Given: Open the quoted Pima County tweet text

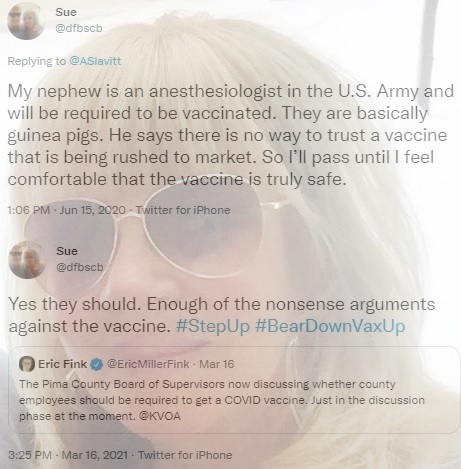Looking at the screenshot, I should pyautogui.click(x=222, y=400).
